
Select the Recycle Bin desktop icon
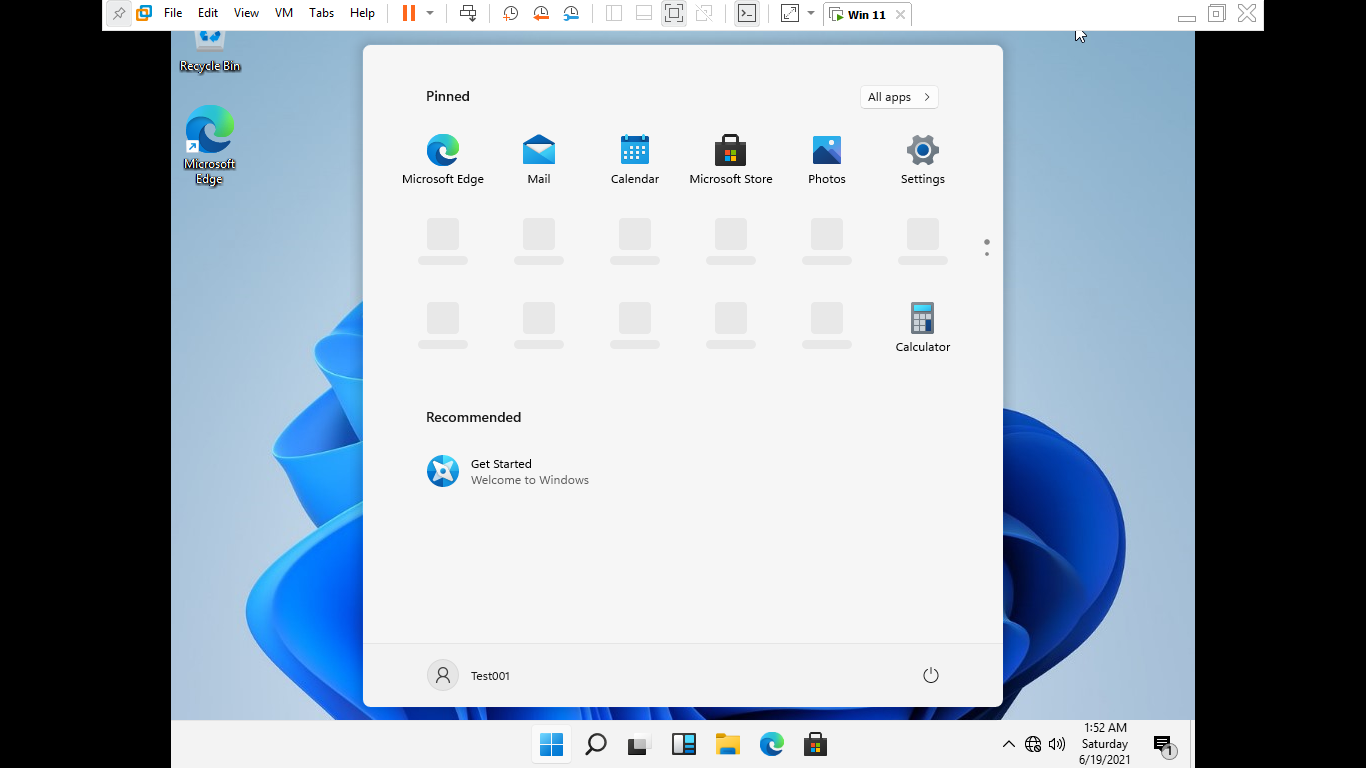click(x=210, y=52)
